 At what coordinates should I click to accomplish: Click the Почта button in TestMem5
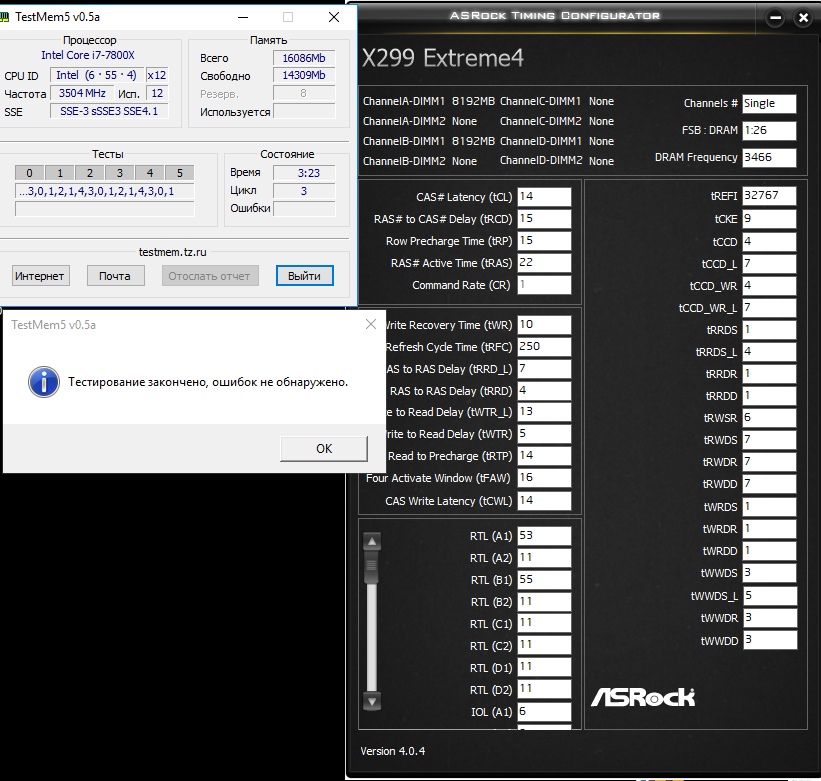click(x=115, y=276)
